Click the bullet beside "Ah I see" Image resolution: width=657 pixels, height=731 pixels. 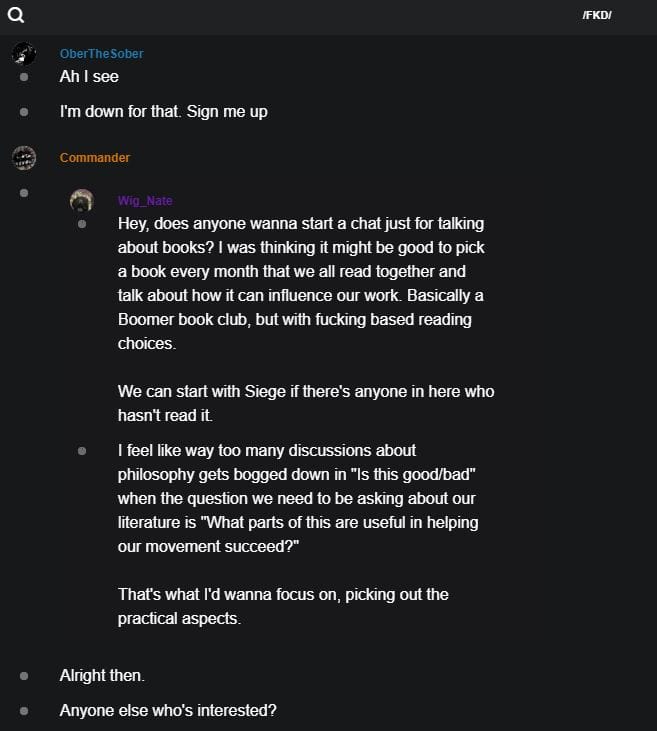pyautogui.click(x=24, y=77)
